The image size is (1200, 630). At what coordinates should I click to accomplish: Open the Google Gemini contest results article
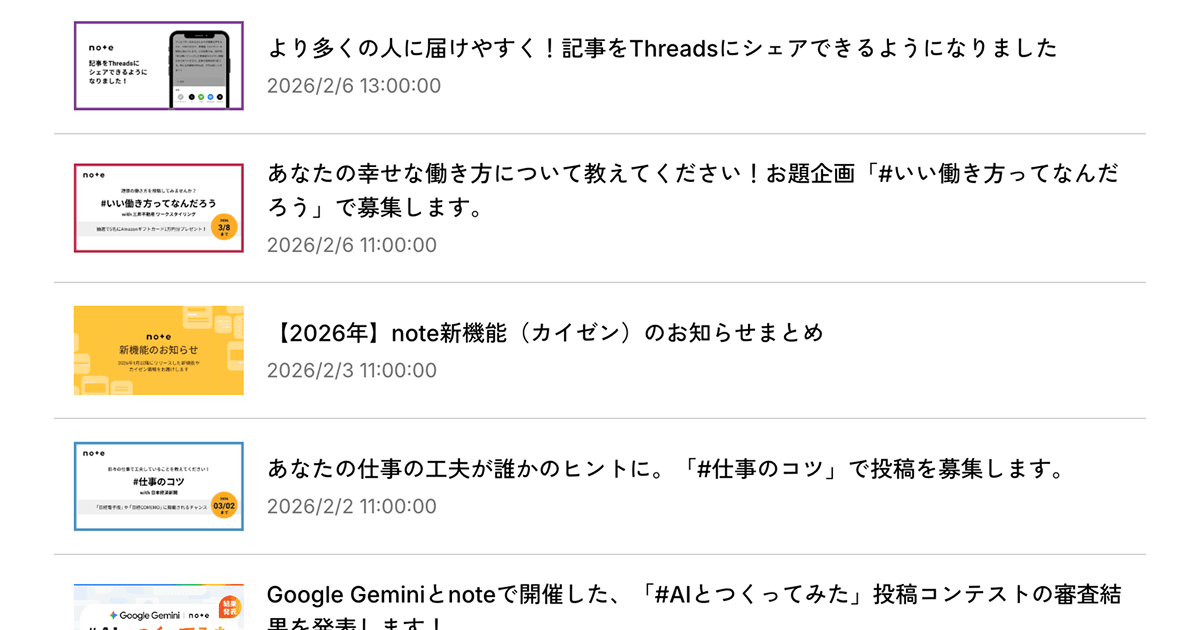pos(690,600)
